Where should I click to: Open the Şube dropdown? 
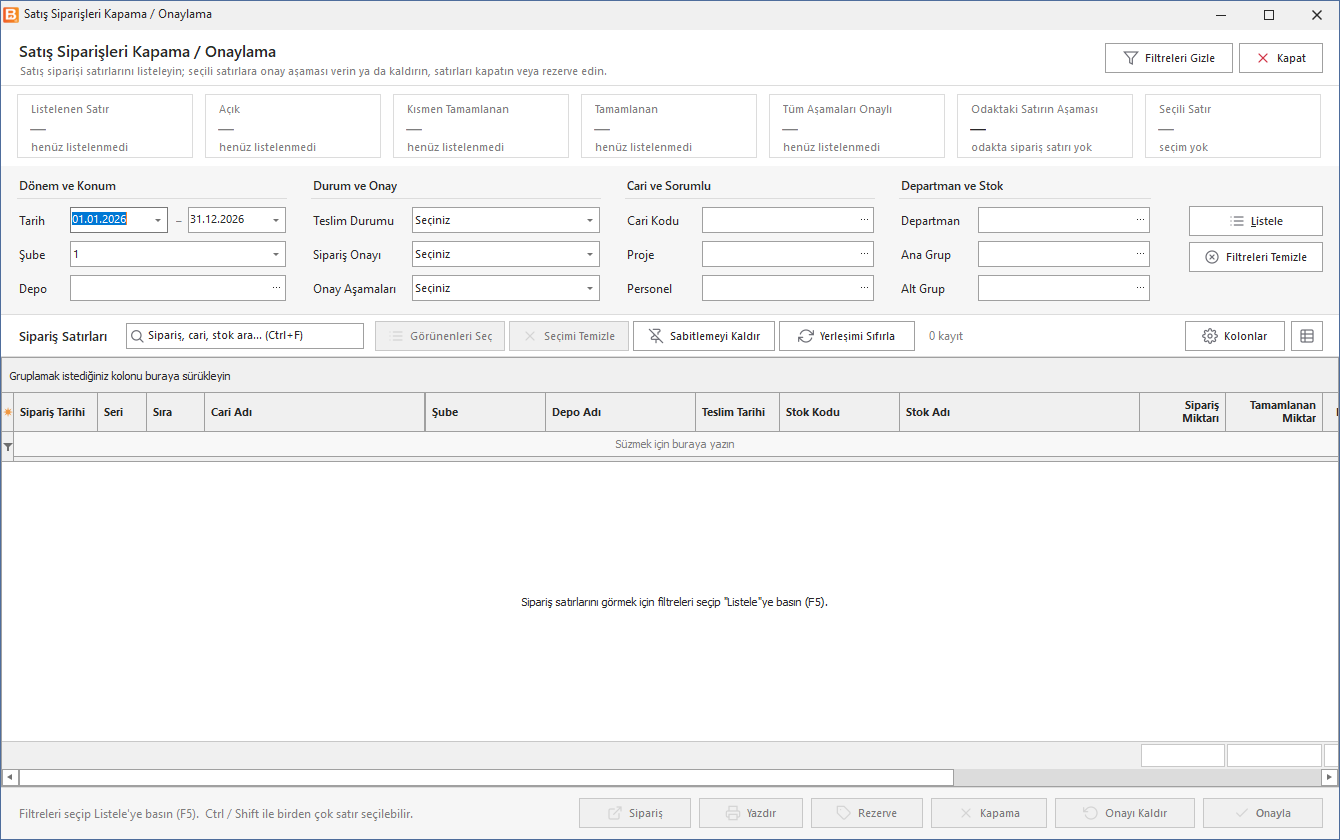[276, 254]
